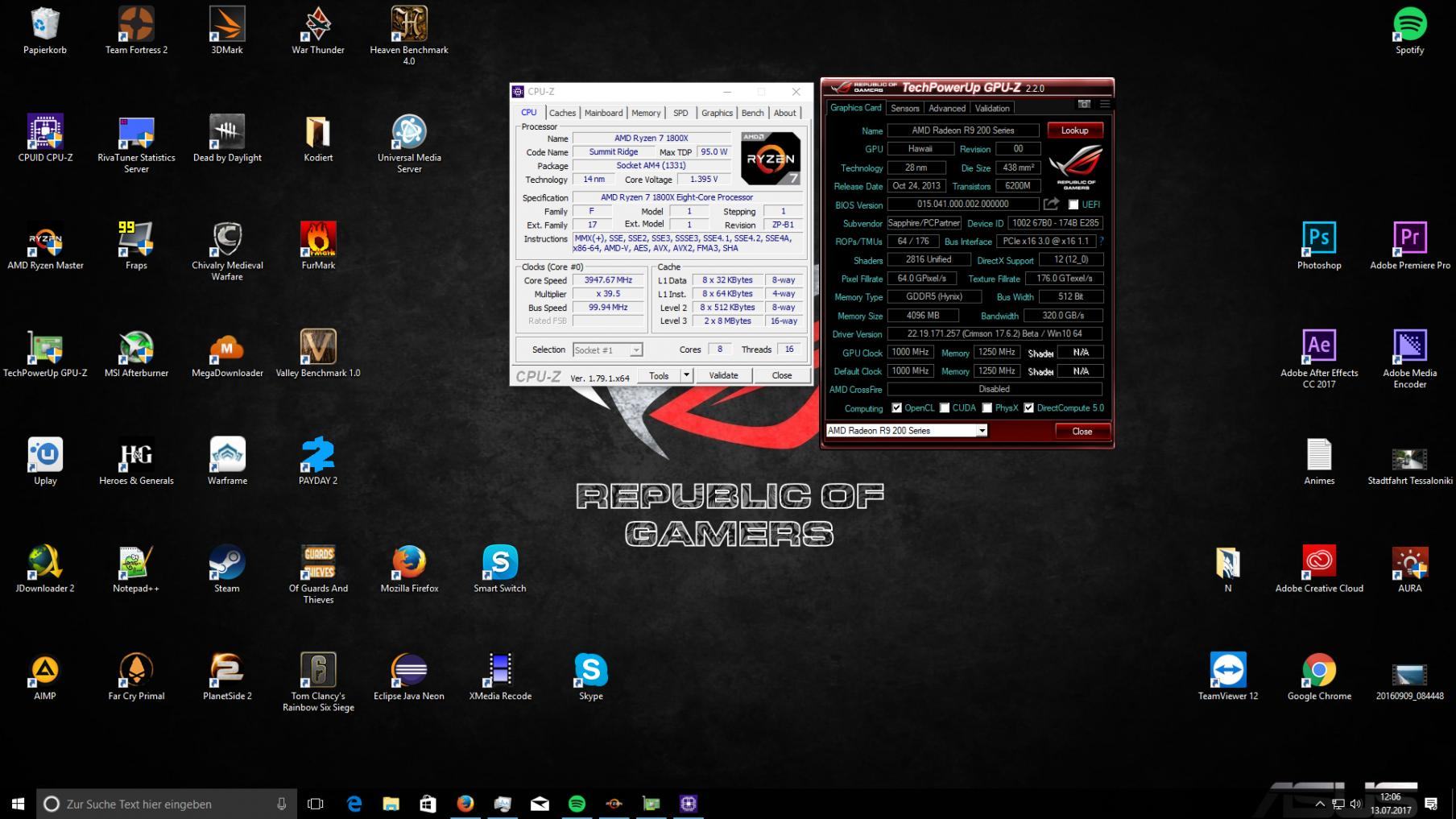
Task: Open TeamViewer 12 desktop icon
Action: pos(1228,677)
